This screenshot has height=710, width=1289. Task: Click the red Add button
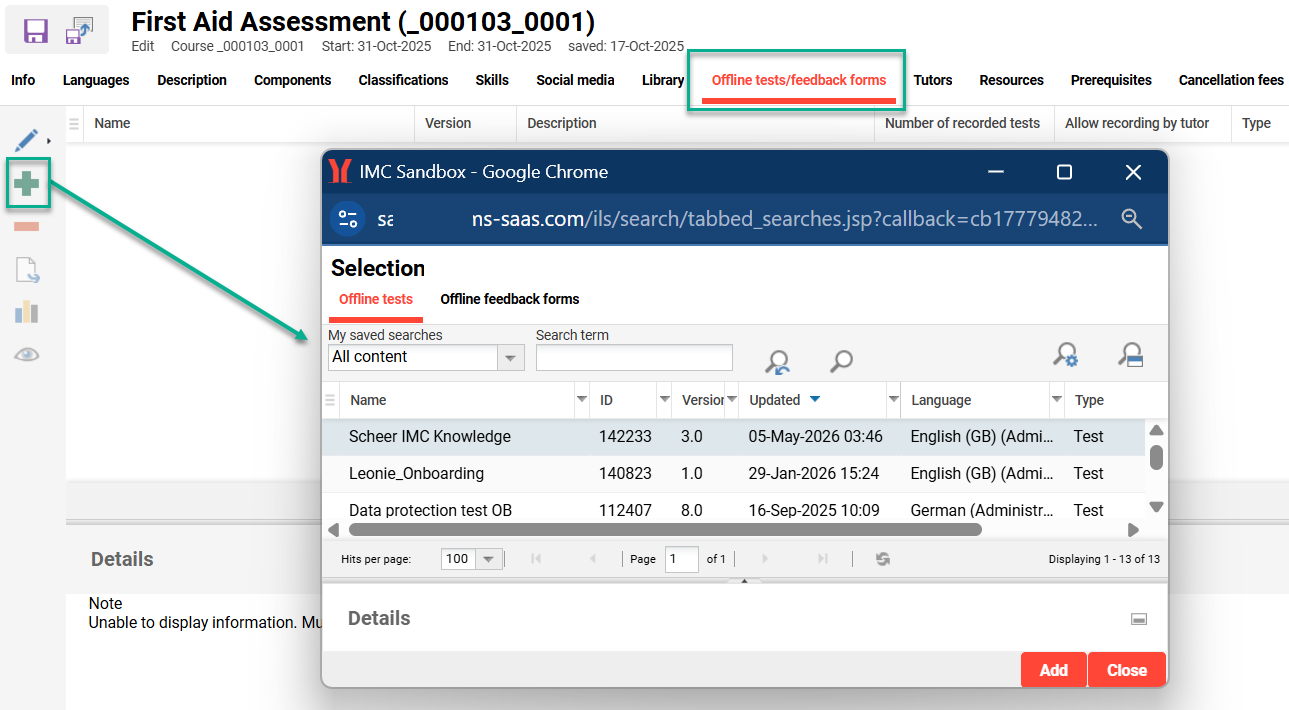[x=1054, y=670]
